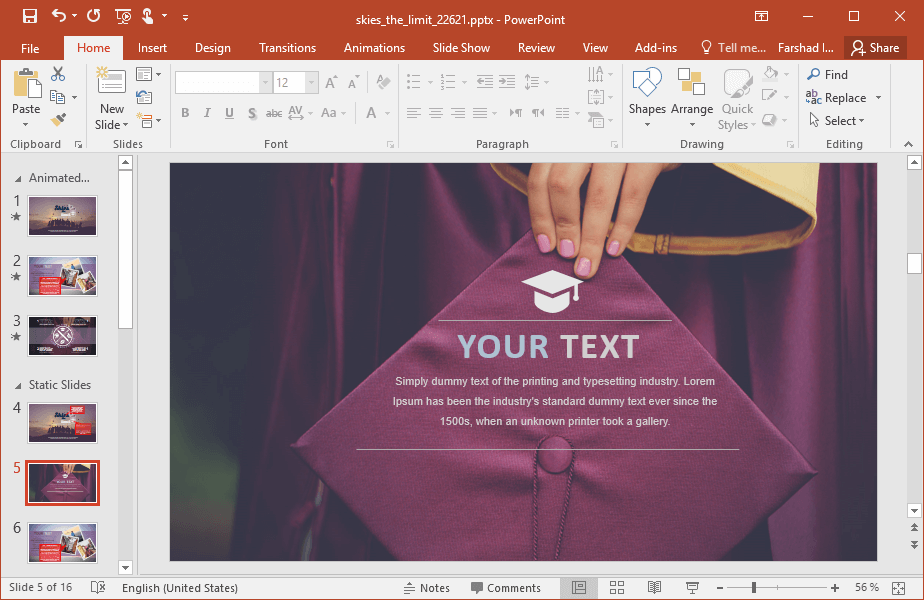Image resolution: width=924 pixels, height=600 pixels.
Task: Click the Arrange objects icon
Action: tap(691, 98)
